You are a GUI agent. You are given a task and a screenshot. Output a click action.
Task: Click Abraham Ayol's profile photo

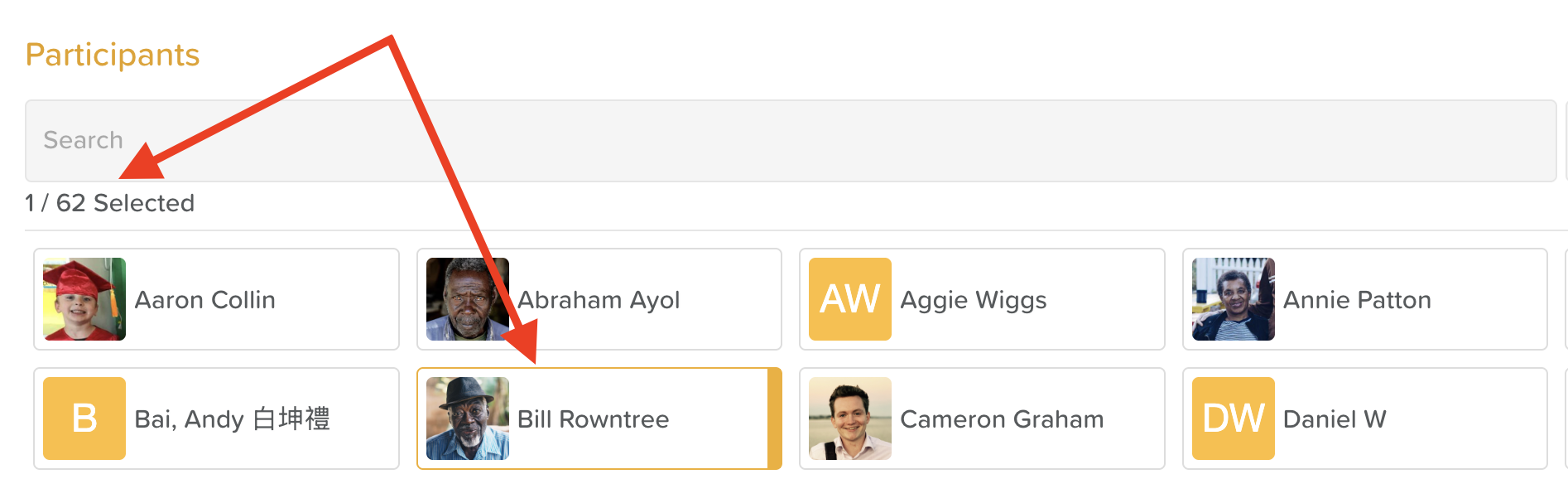467,299
